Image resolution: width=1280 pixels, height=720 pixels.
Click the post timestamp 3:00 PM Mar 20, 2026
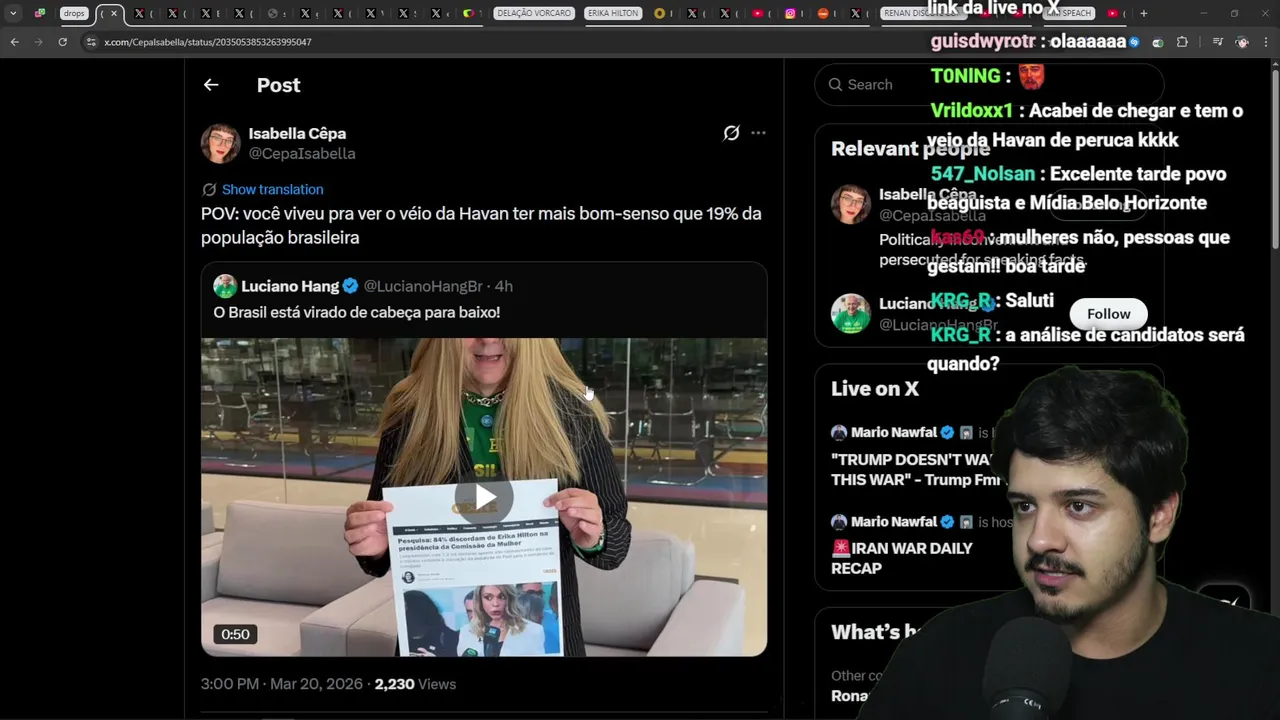[281, 684]
